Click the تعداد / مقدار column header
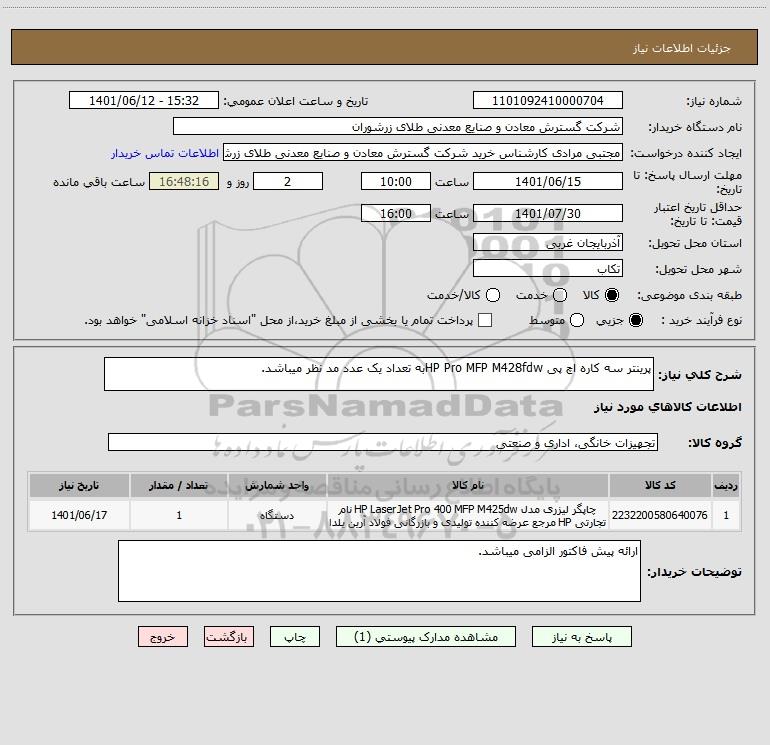Image resolution: width=770 pixels, height=745 pixels. click(x=179, y=485)
